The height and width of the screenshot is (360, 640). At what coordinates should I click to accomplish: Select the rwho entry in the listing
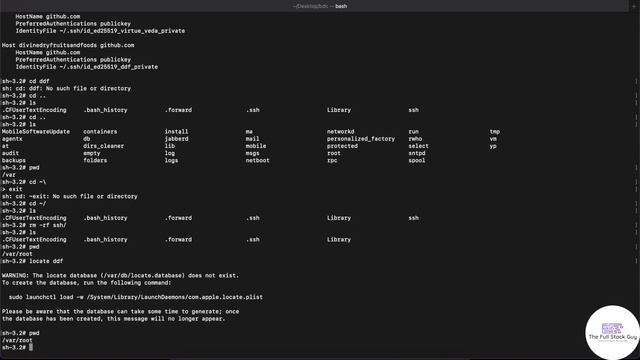click(x=415, y=139)
